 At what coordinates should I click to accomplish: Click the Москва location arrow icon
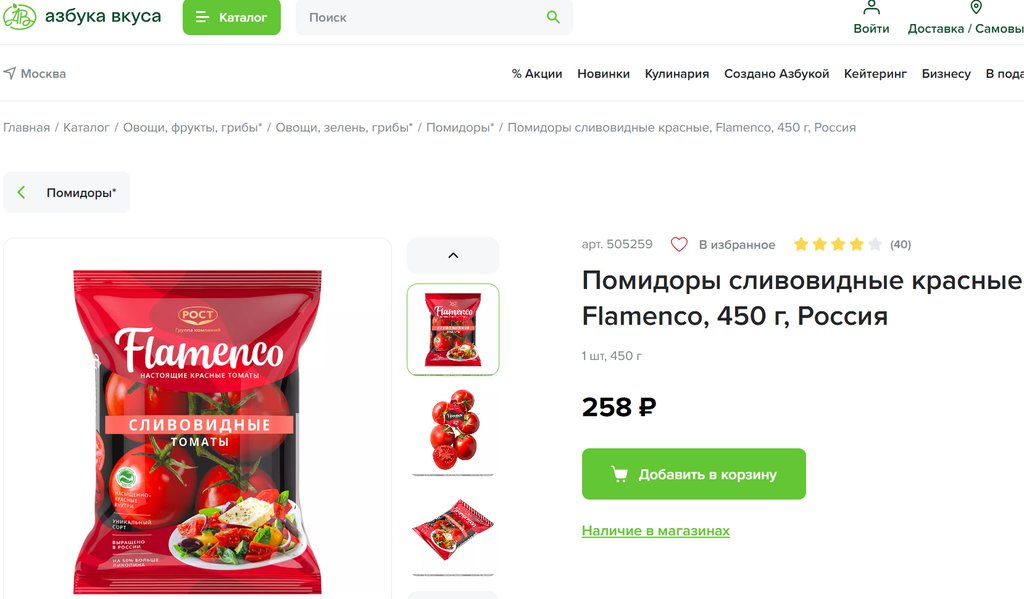[10, 73]
